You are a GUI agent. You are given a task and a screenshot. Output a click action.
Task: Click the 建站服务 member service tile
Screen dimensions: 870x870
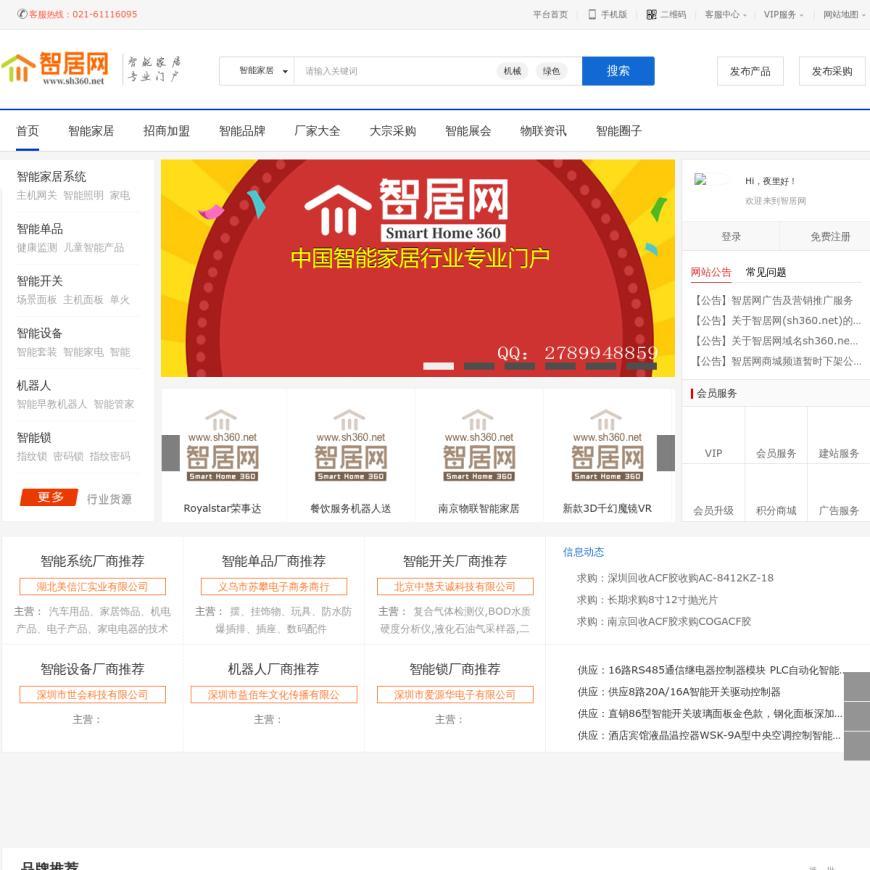[x=838, y=437]
